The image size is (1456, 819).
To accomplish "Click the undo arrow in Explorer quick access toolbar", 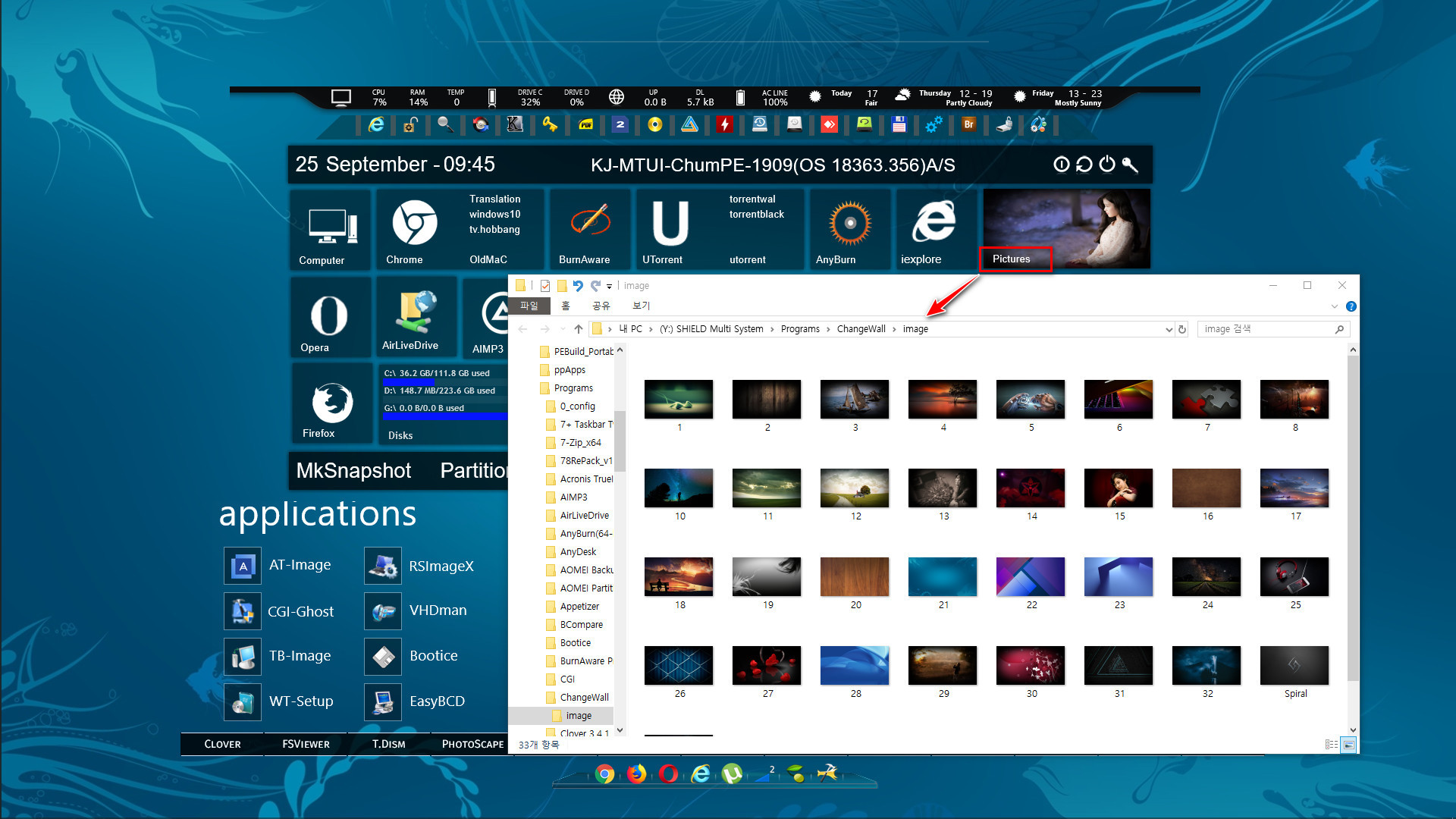I will point(578,286).
